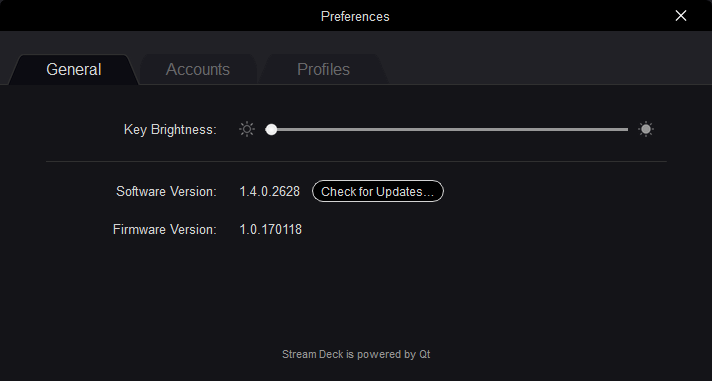Set Key Brightness to the slider's midpoint
Screen dimensions: 712x381
click(x=447, y=129)
